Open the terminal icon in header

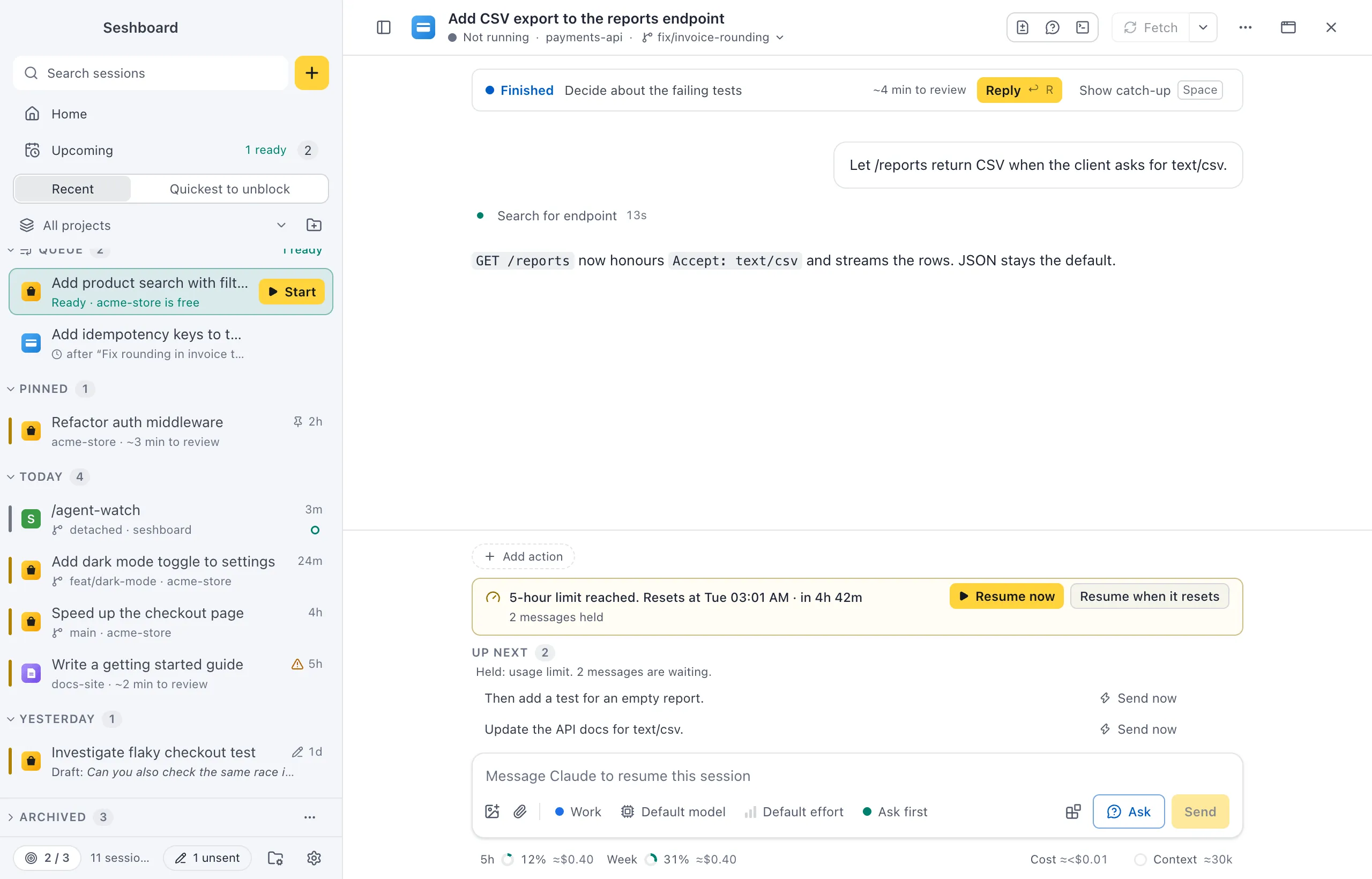(x=1083, y=27)
